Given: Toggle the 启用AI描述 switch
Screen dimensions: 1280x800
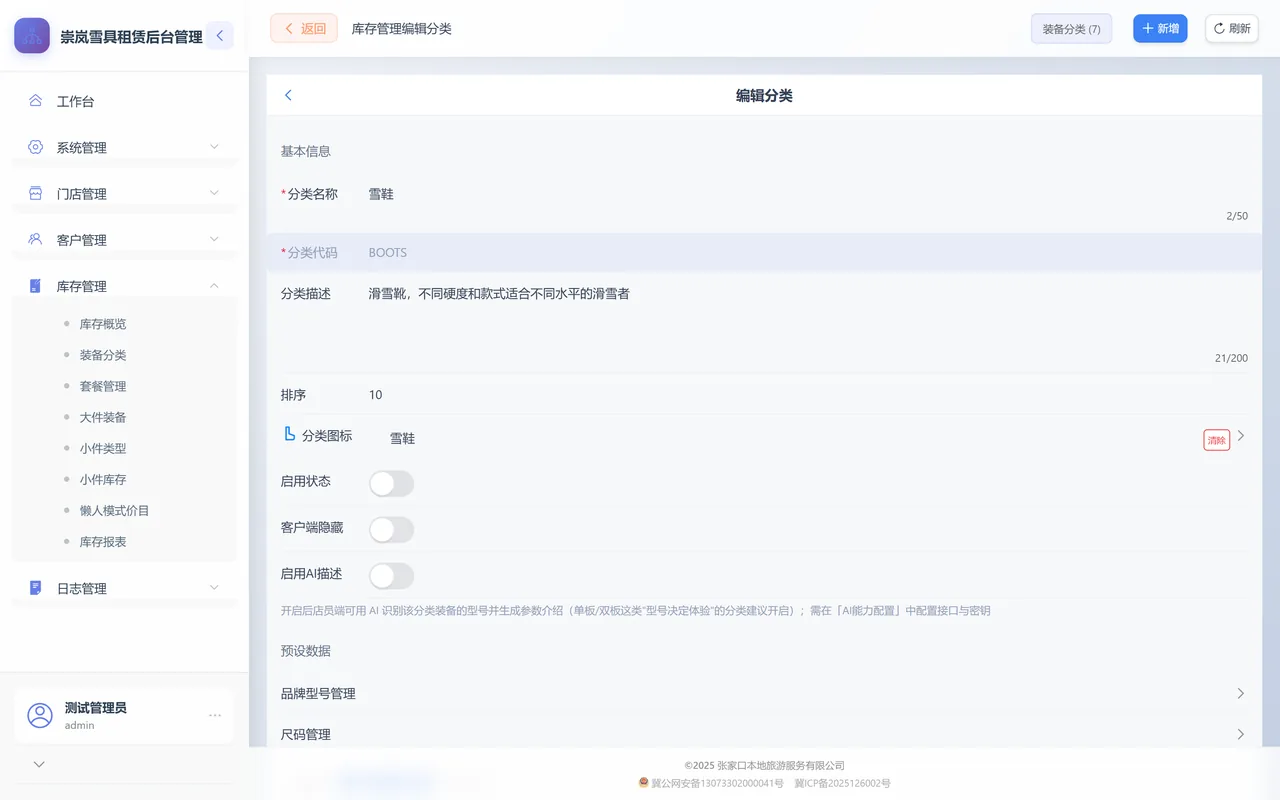Looking at the screenshot, I should 391,576.
